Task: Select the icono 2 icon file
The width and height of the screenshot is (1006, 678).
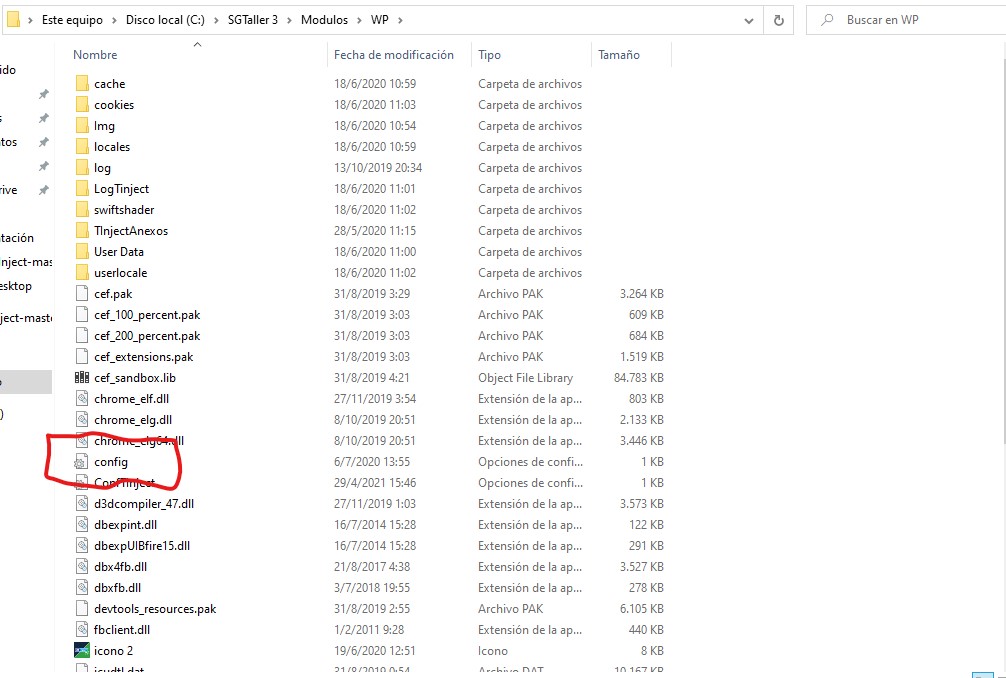Action: (x=82, y=651)
